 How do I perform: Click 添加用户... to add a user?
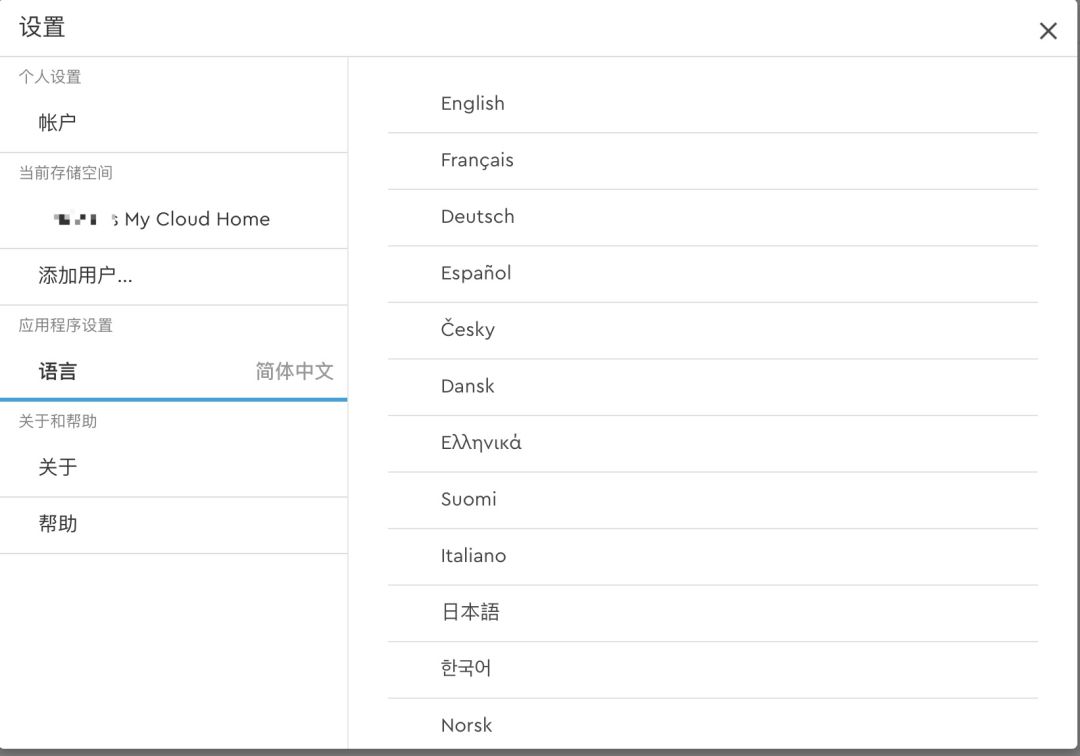click(x=85, y=276)
